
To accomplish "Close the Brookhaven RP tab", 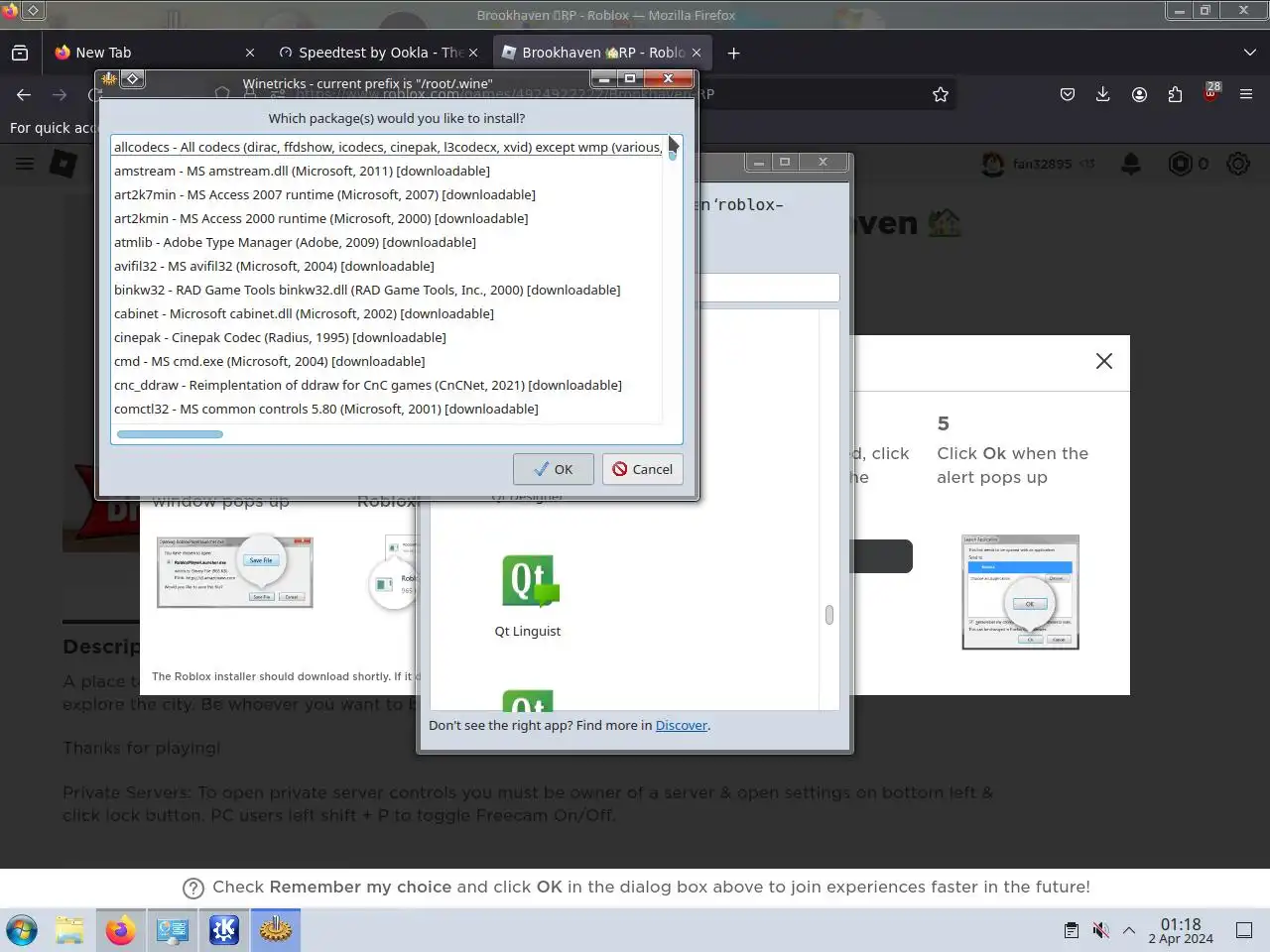I will (x=696, y=53).
